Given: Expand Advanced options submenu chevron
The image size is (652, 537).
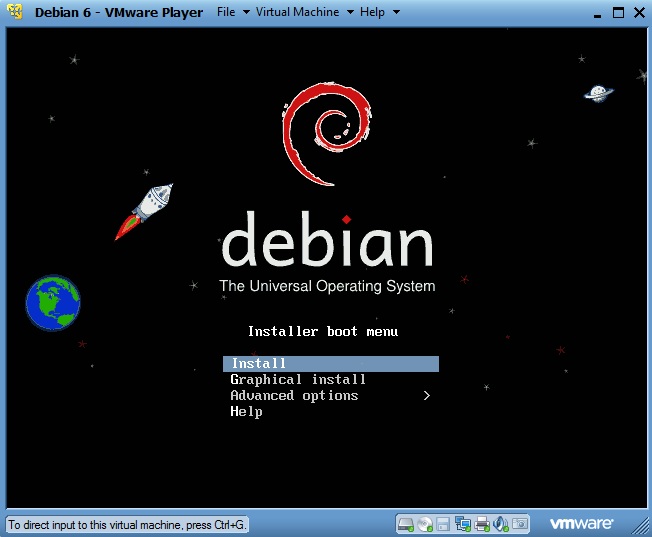Looking at the screenshot, I should pos(427,396).
